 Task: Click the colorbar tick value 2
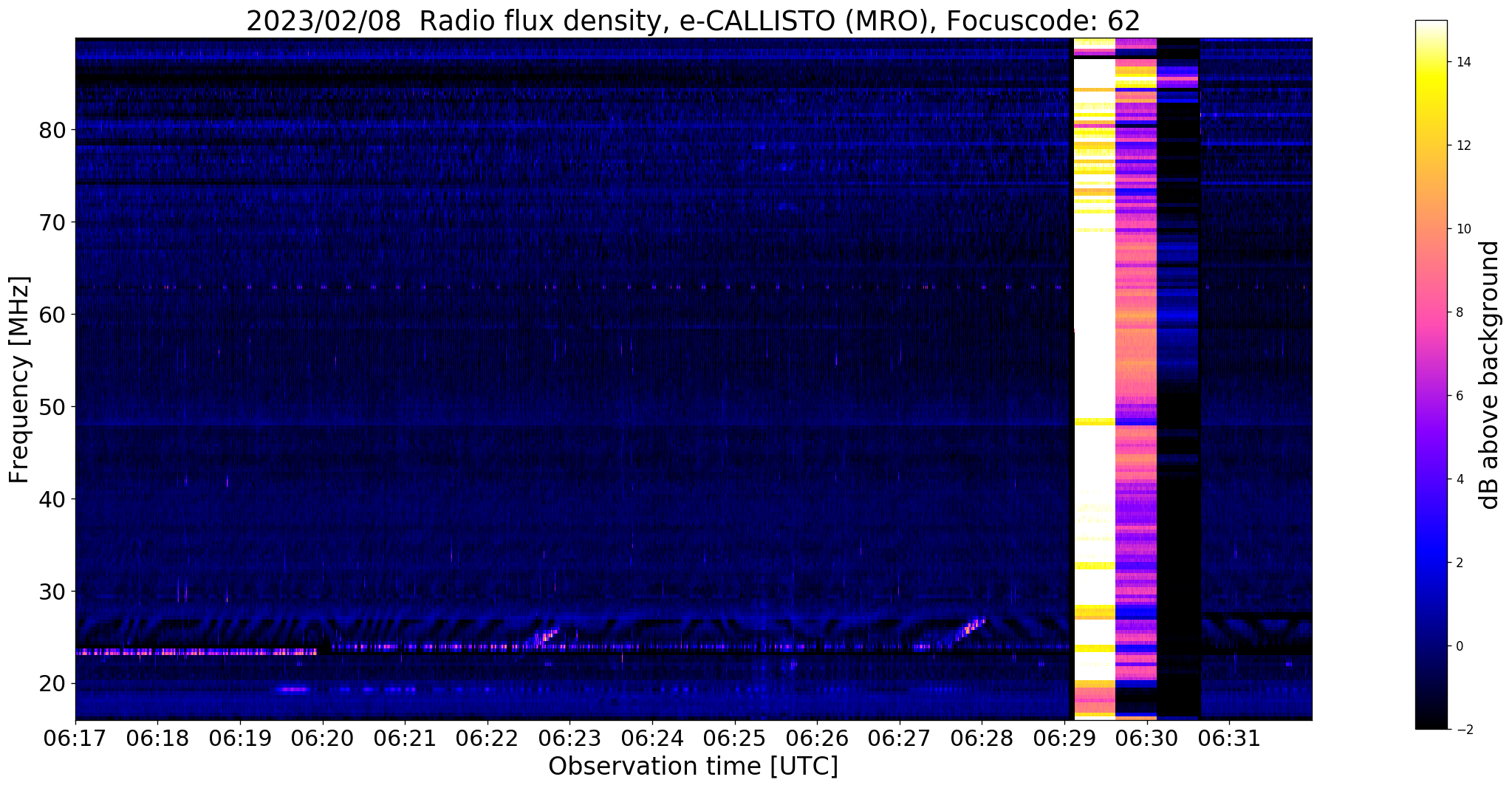pyautogui.click(x=1460, y=563)
